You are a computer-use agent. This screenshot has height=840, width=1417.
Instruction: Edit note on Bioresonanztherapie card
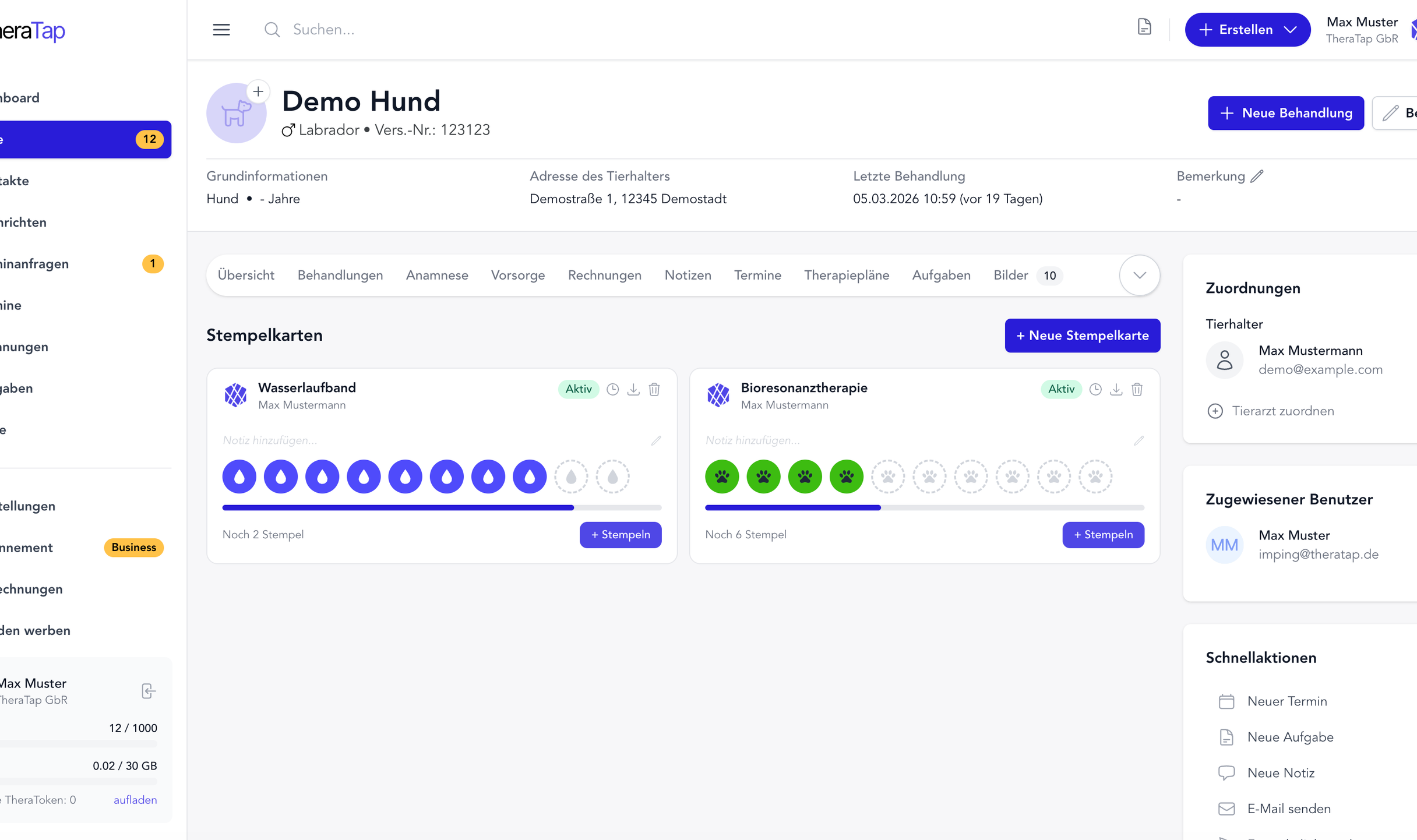(1138, 440)
